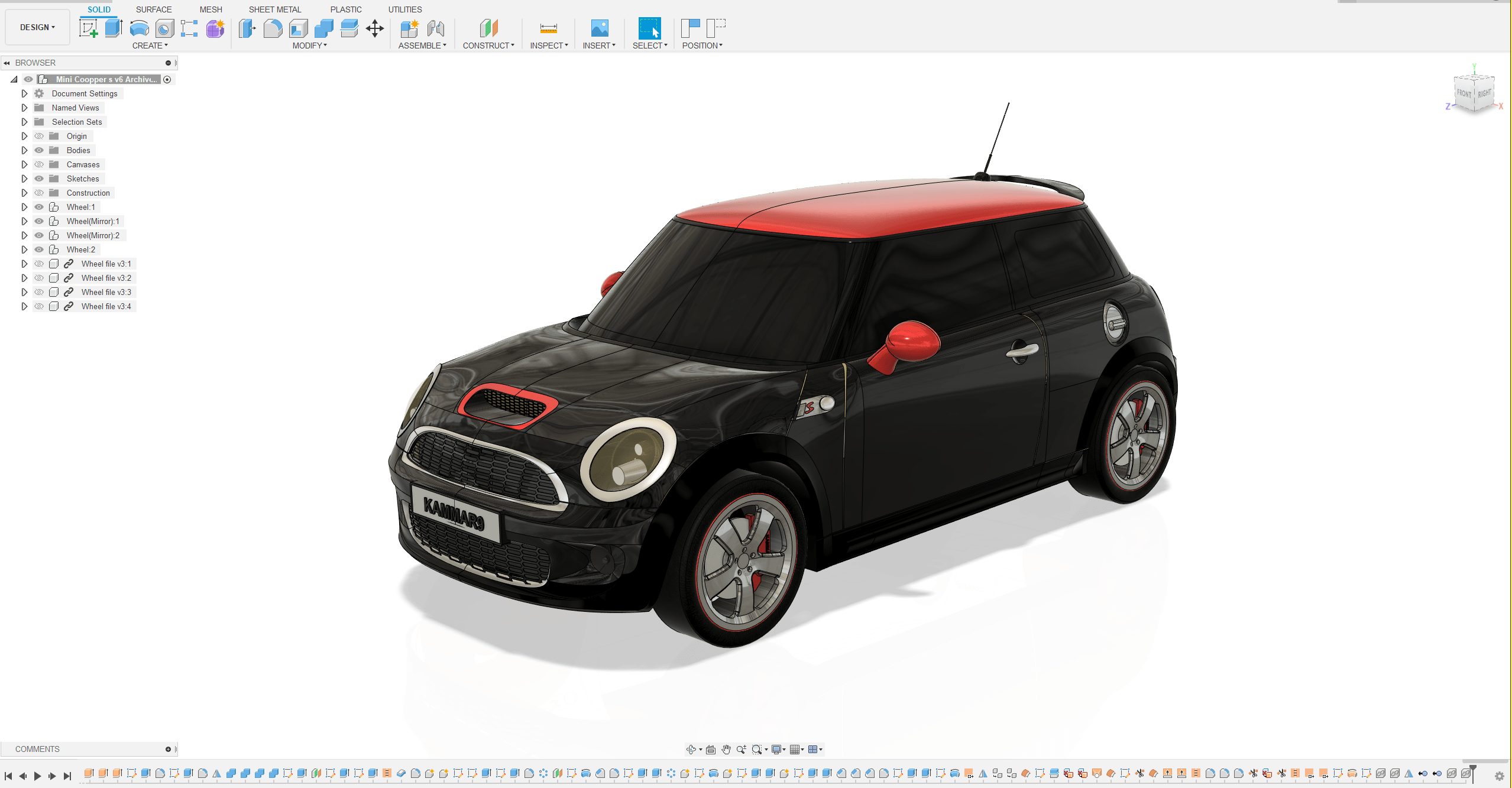Click the Pan hand icon
Image resolution: width=1512 pixels, height=788 pixels.
[x=726, y=749]
